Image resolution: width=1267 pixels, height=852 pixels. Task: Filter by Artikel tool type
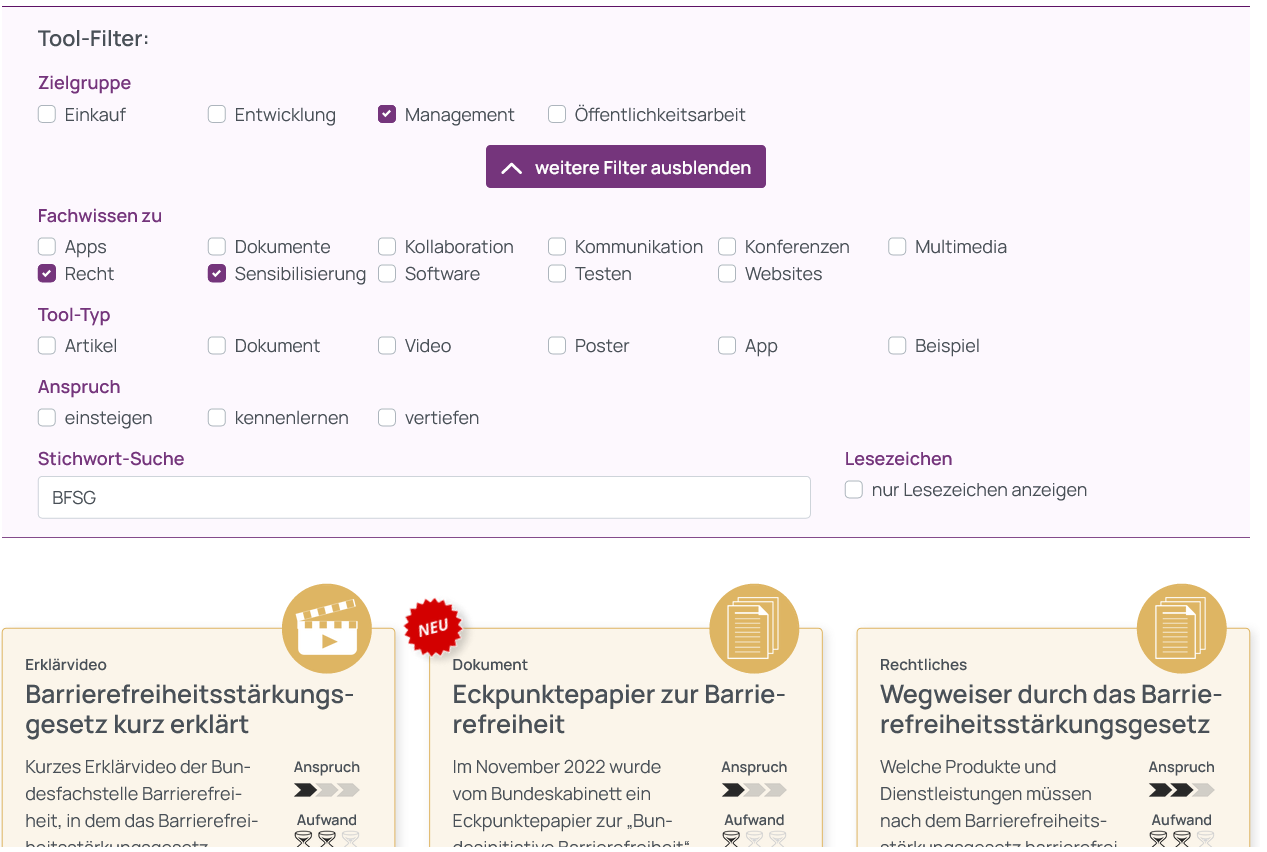[x=47, y=345]
